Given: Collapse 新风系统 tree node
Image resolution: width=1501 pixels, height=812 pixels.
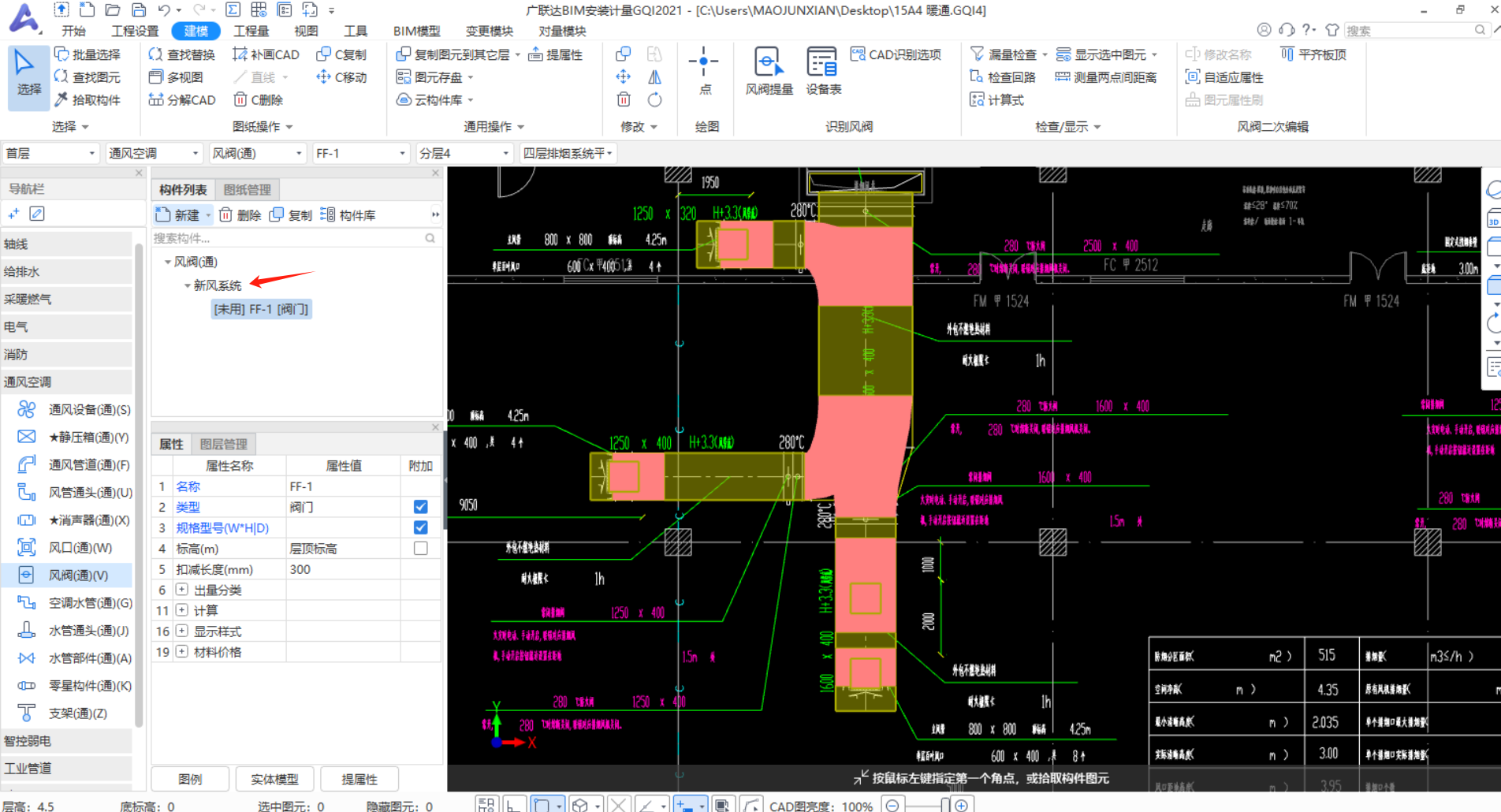Looking at the screenshot, I should 187,285.
